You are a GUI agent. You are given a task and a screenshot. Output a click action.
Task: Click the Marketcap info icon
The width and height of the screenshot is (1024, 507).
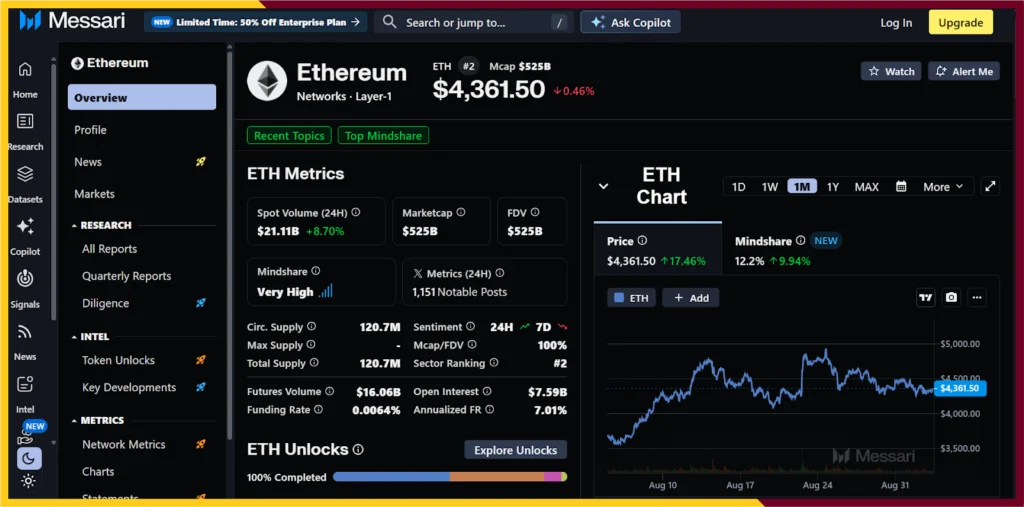click(x=461, y=212)
